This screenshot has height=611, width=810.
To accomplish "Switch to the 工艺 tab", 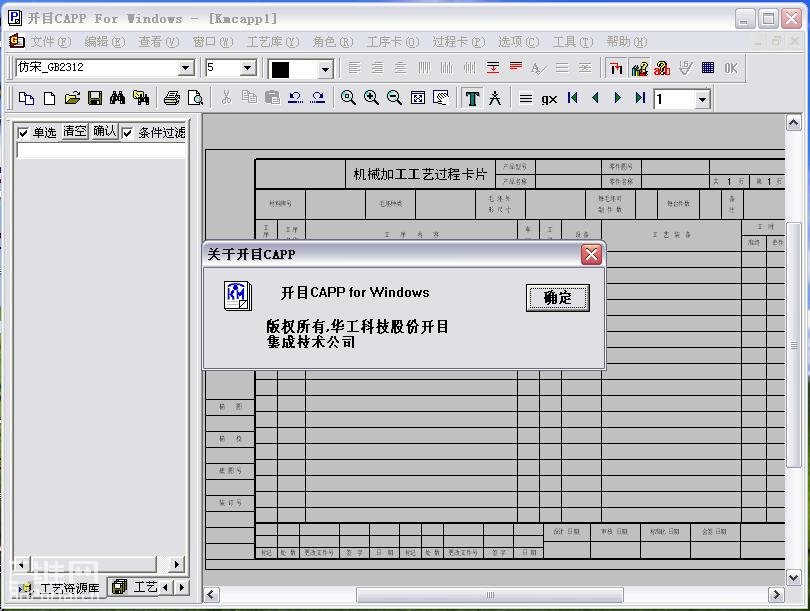I will click(x=135, y=587).
